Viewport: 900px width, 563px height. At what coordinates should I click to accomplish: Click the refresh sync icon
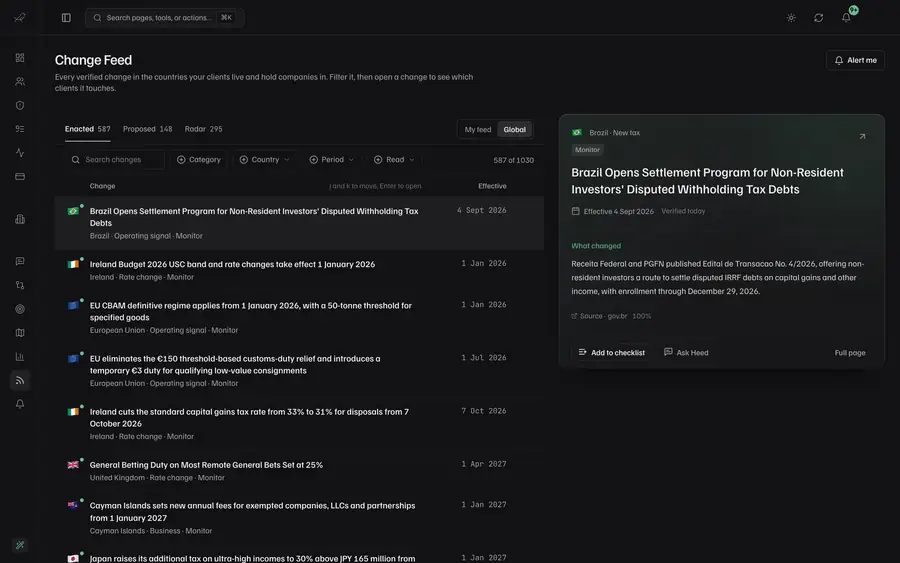818,18
